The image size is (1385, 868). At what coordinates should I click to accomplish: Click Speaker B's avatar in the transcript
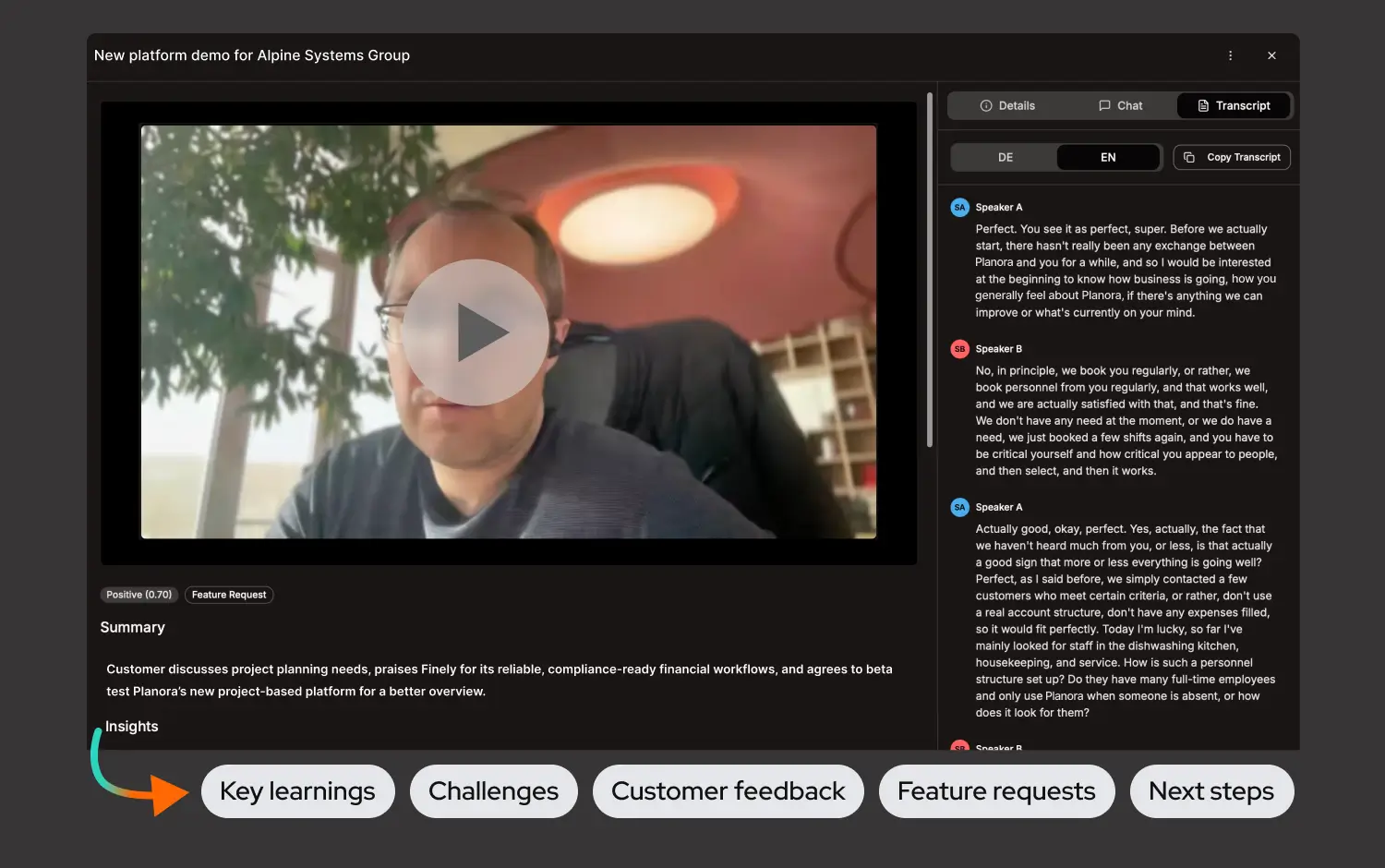click(x=959, y=348)
